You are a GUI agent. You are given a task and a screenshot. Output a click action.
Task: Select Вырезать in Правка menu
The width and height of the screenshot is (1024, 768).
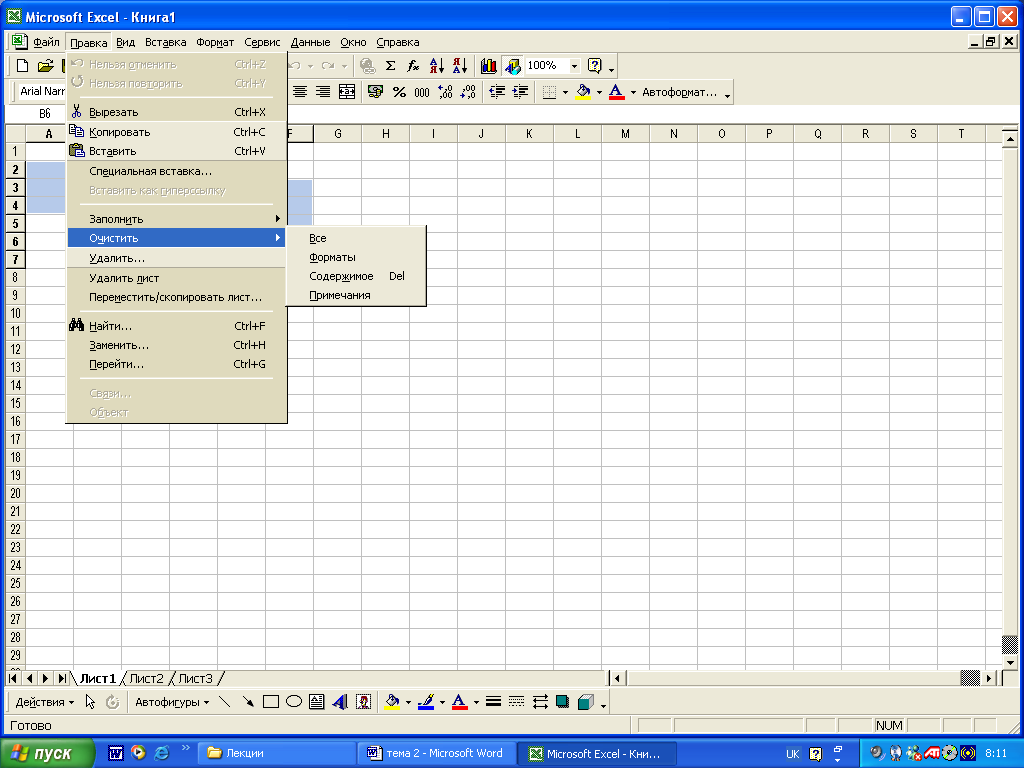coord(176,112)
